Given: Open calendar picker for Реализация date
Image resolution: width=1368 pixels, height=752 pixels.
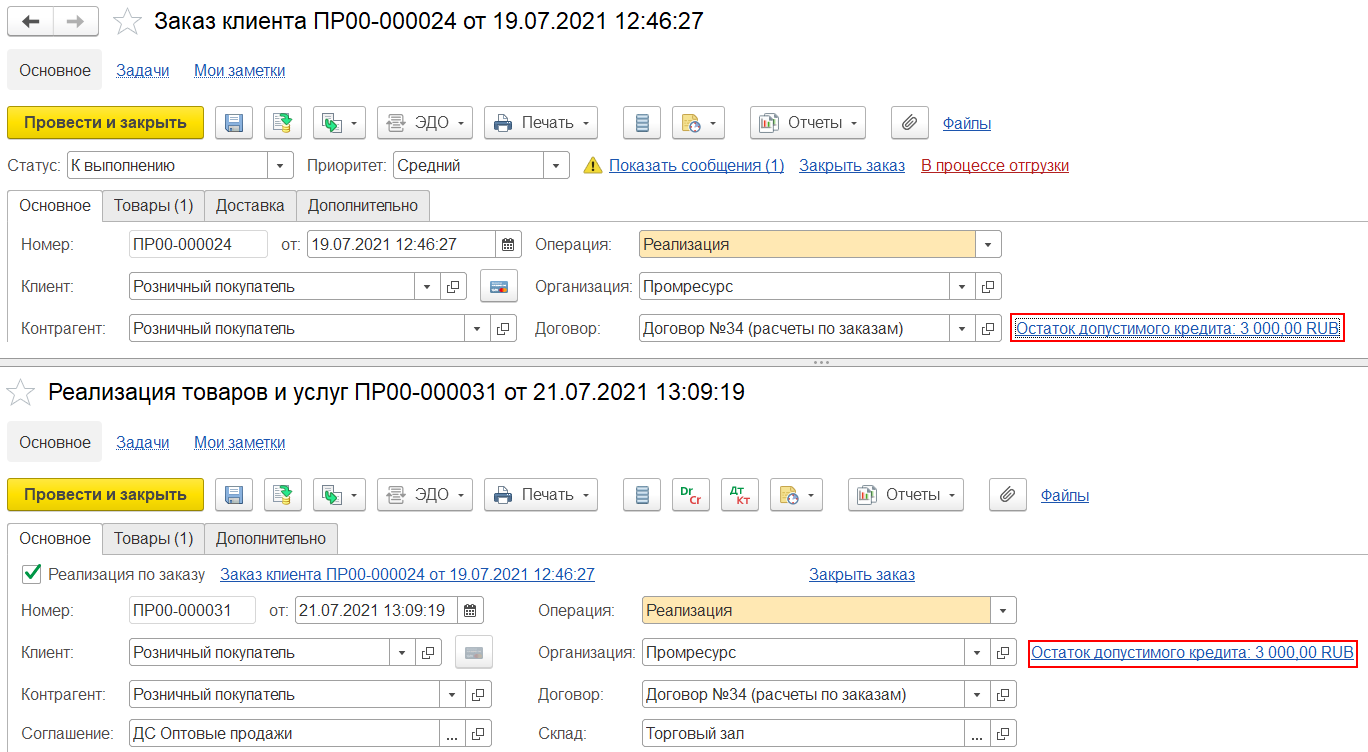Looking at the screenshot, I should (470, 610).
